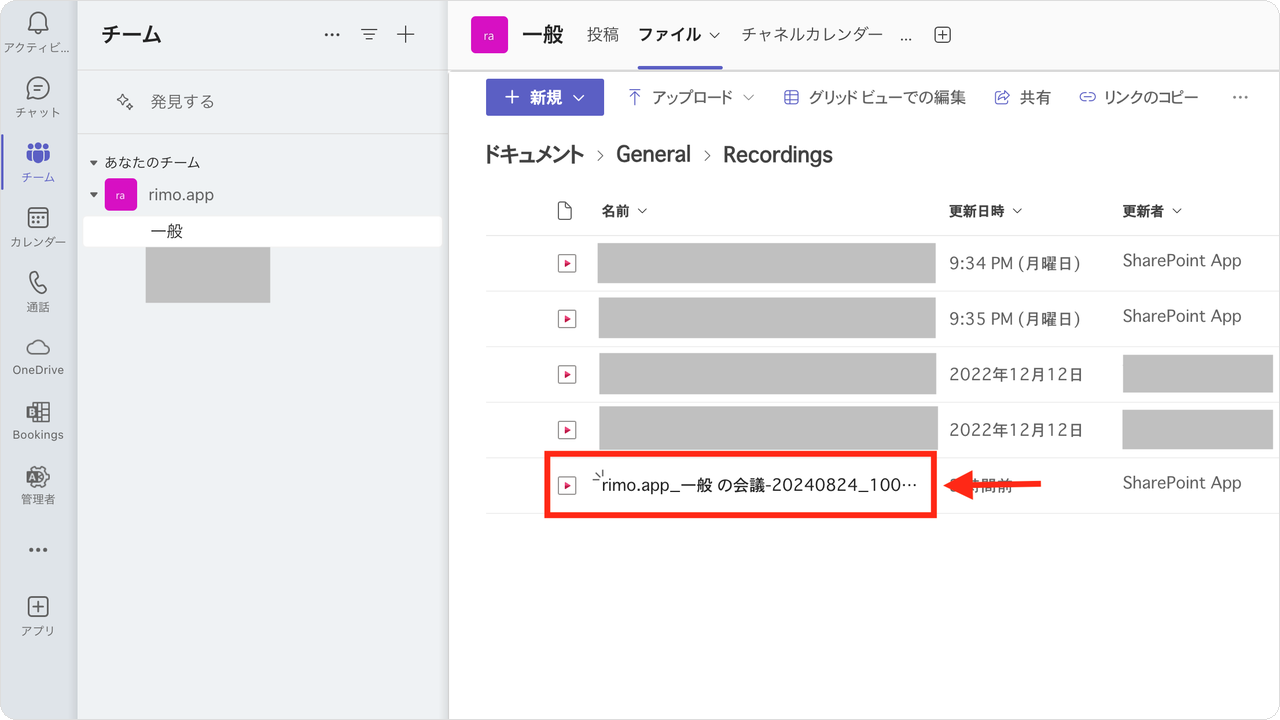
Task: Open the Activity bell icon
Action: pos(38,24)
